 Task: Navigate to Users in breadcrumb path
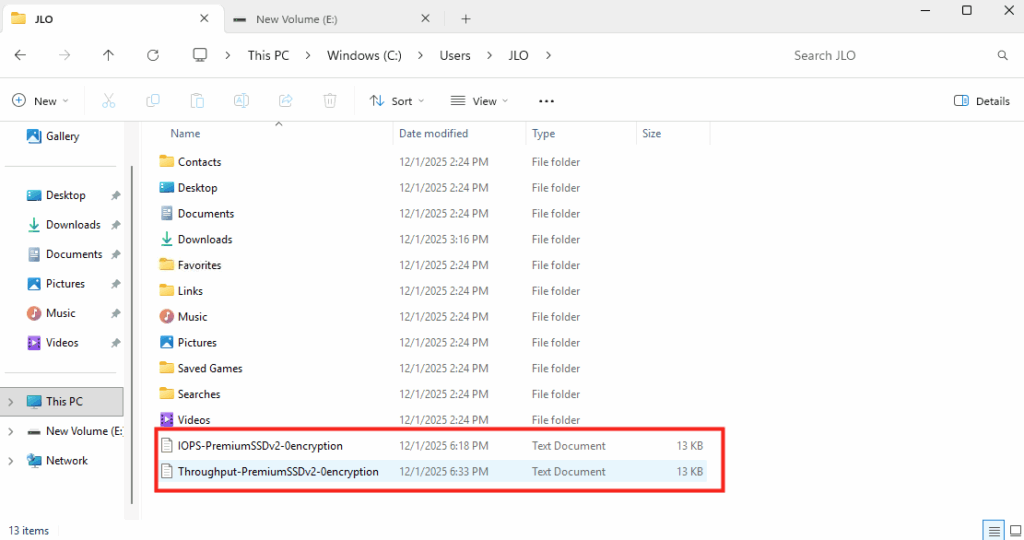tap(455, 56)
